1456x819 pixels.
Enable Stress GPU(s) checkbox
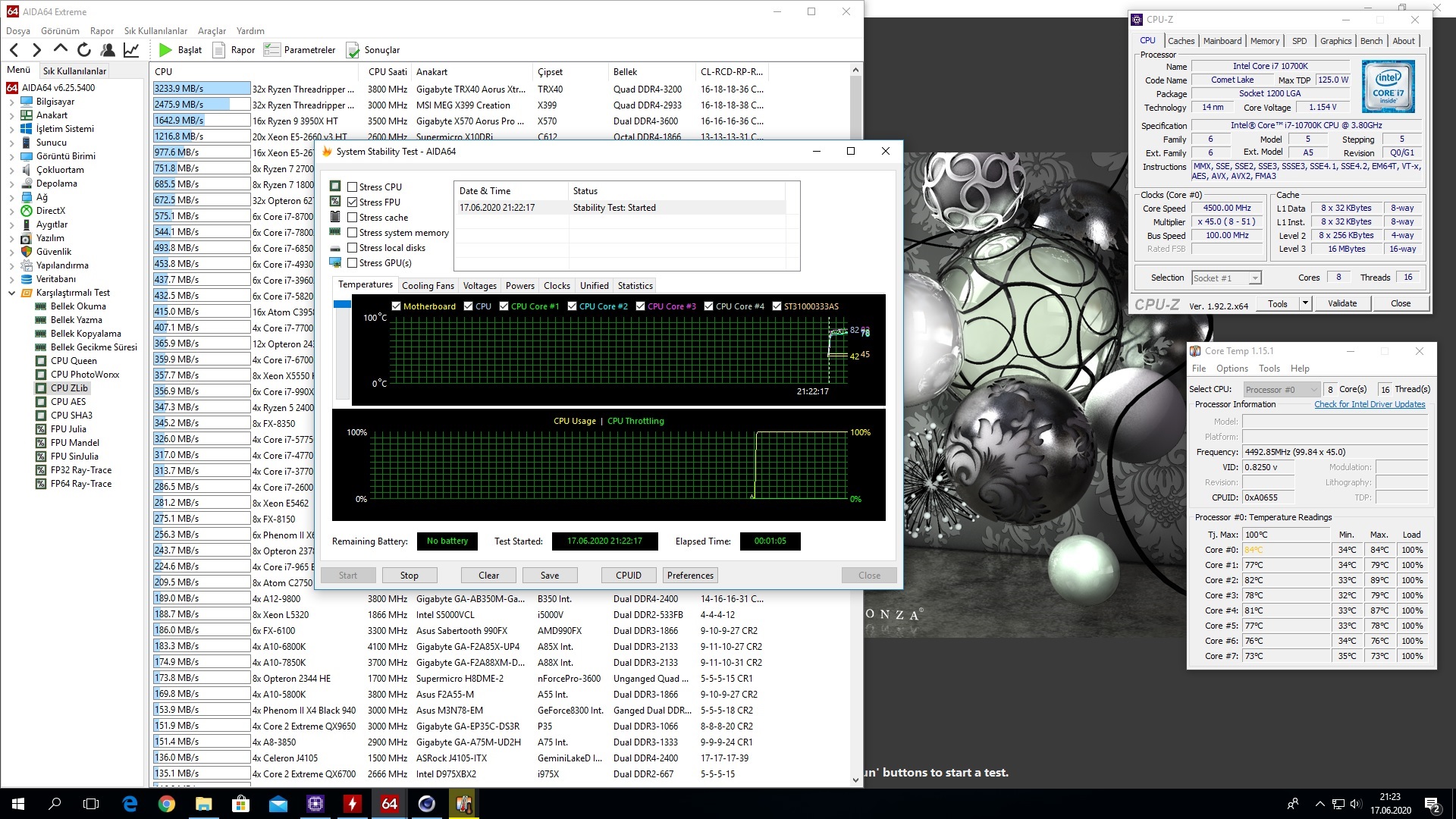click(353, 263)
